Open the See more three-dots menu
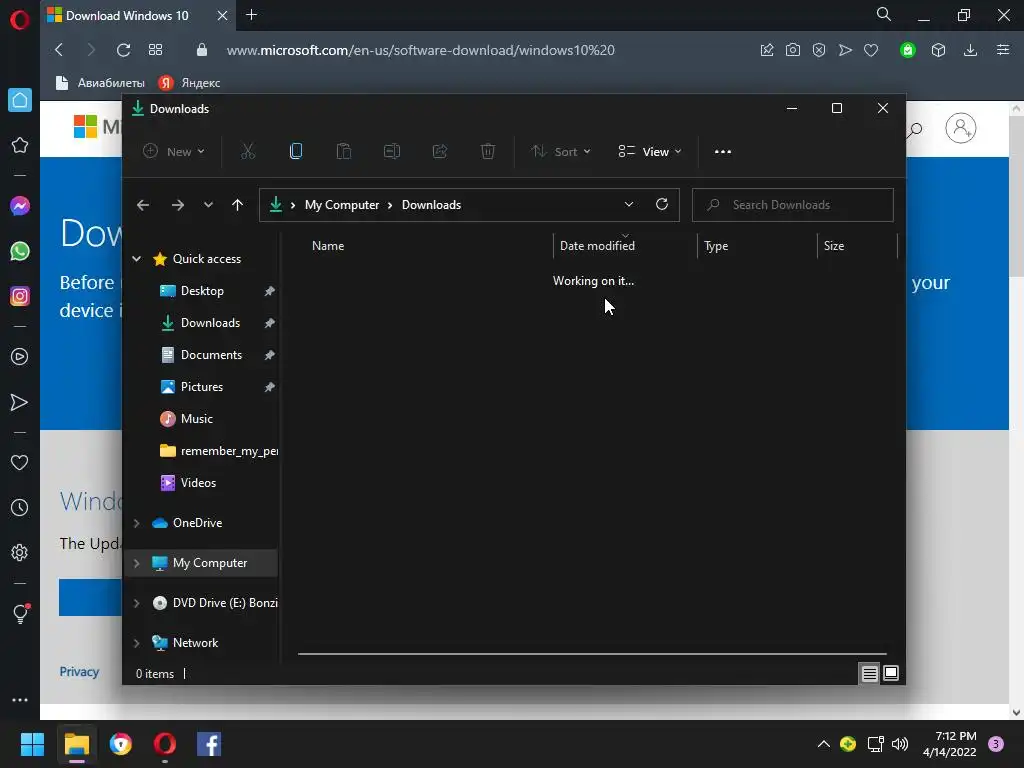This screenshot has height=768, width=1024. coord(723,152)
